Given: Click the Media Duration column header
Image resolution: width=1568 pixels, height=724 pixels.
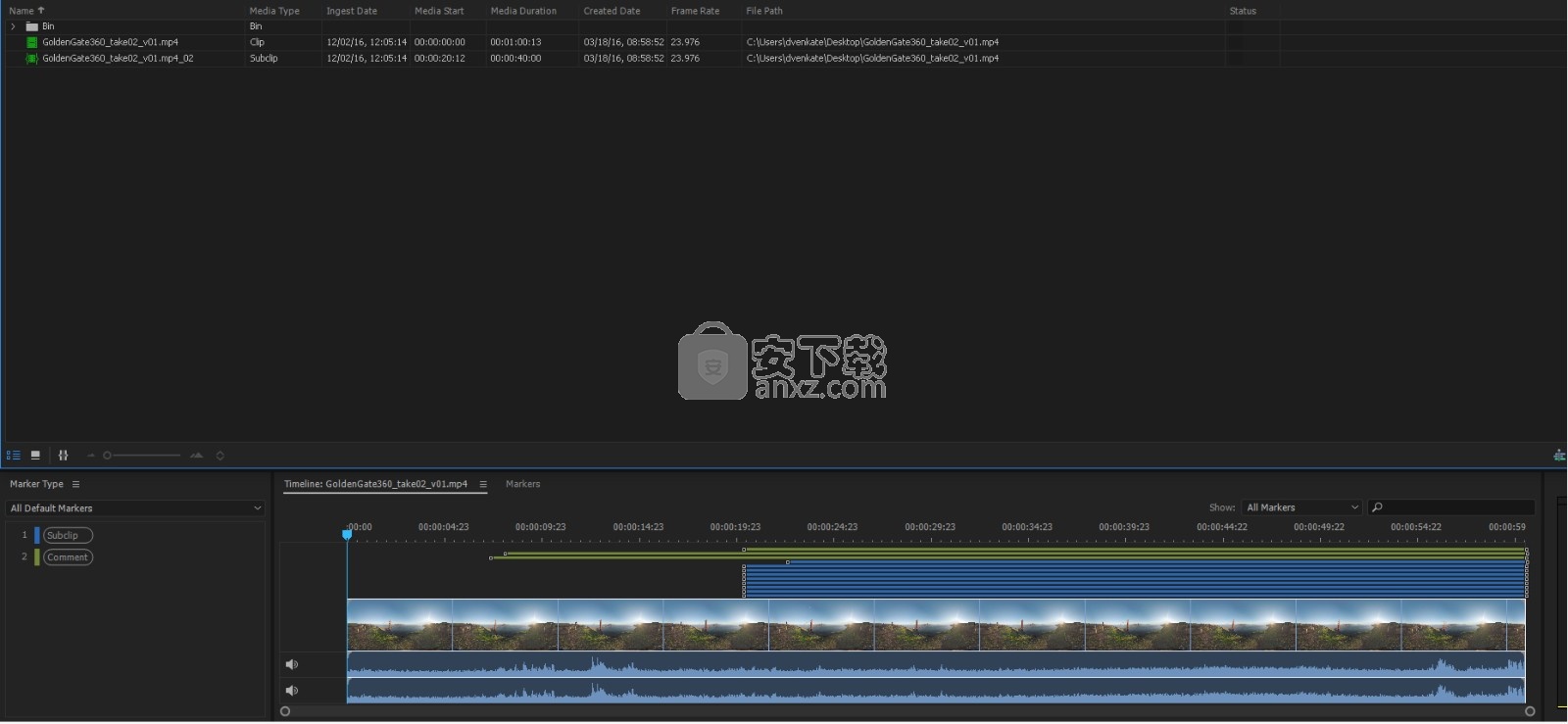Looking at the screenshot, I should 523,11.
